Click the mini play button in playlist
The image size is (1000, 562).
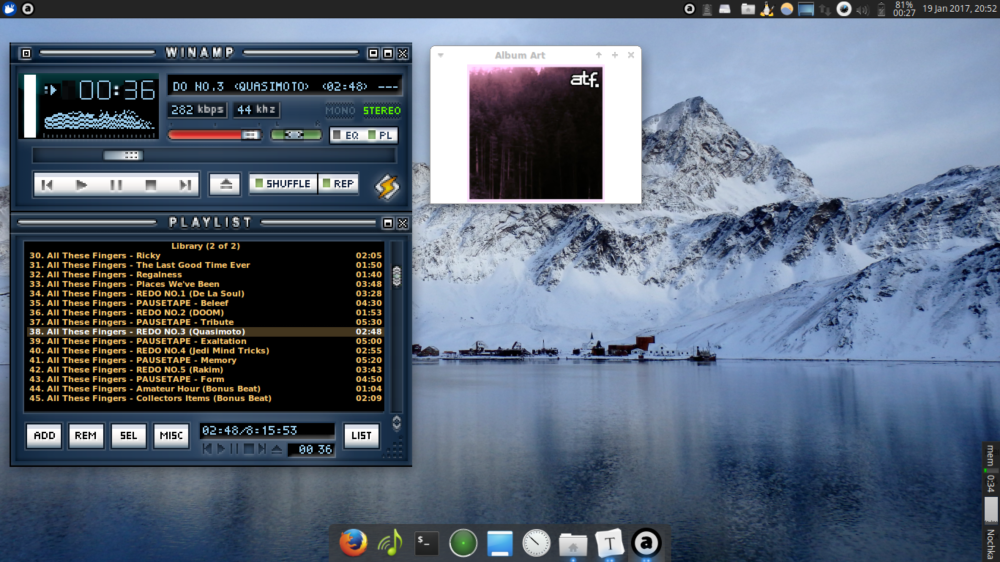[221, 449]
